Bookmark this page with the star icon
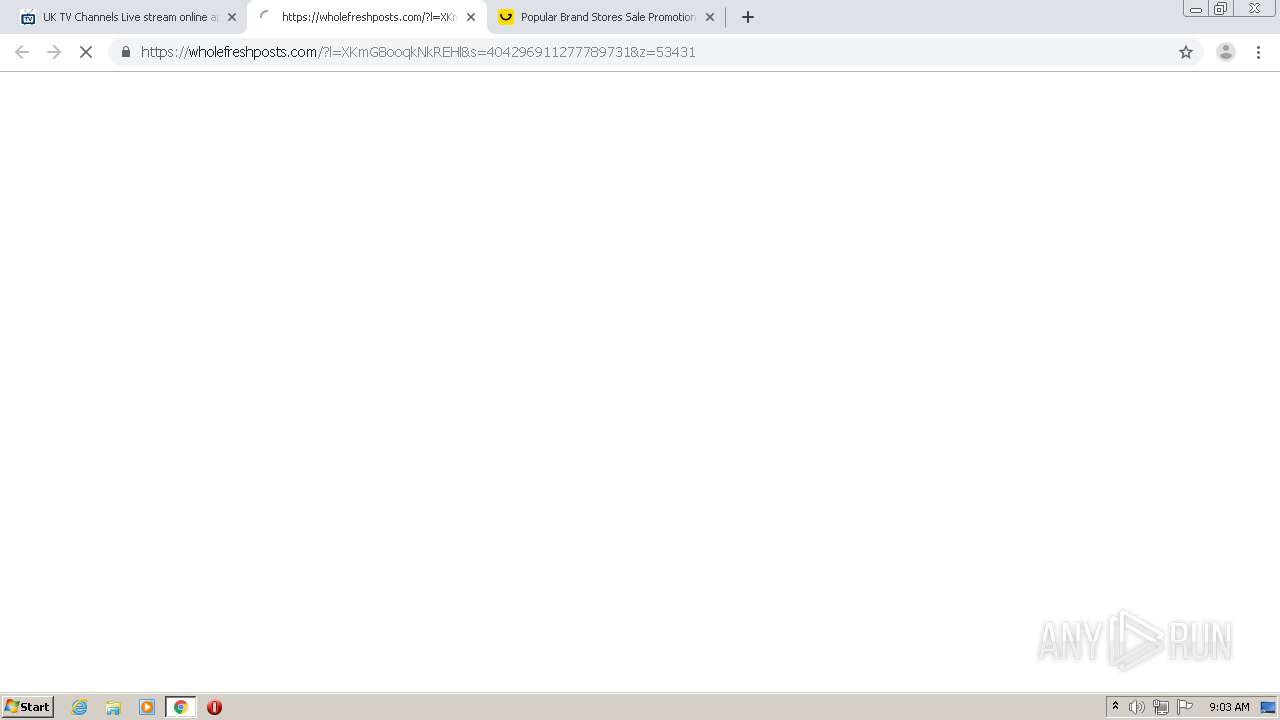1280x720 pixels. pyautogui.click(x=1186, y=52)
